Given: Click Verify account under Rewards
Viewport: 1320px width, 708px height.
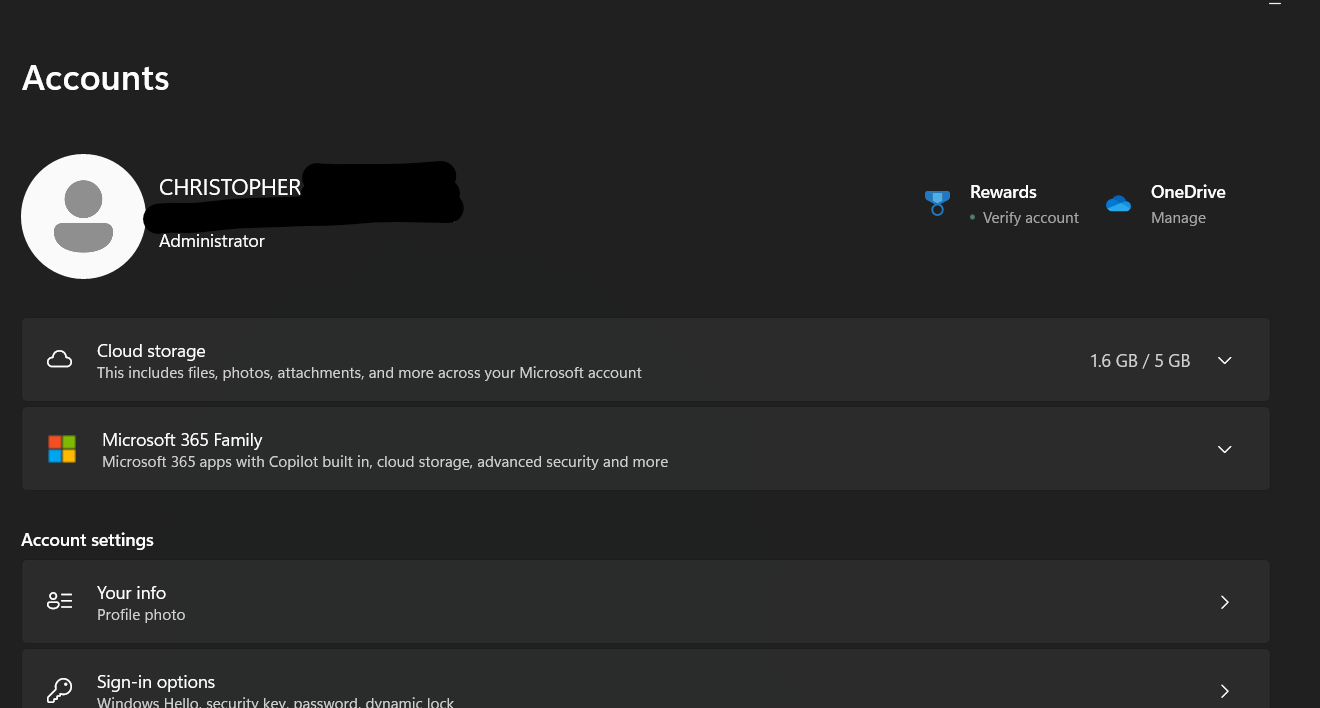Looking at the screenshot, I should tap(1030, 218).
